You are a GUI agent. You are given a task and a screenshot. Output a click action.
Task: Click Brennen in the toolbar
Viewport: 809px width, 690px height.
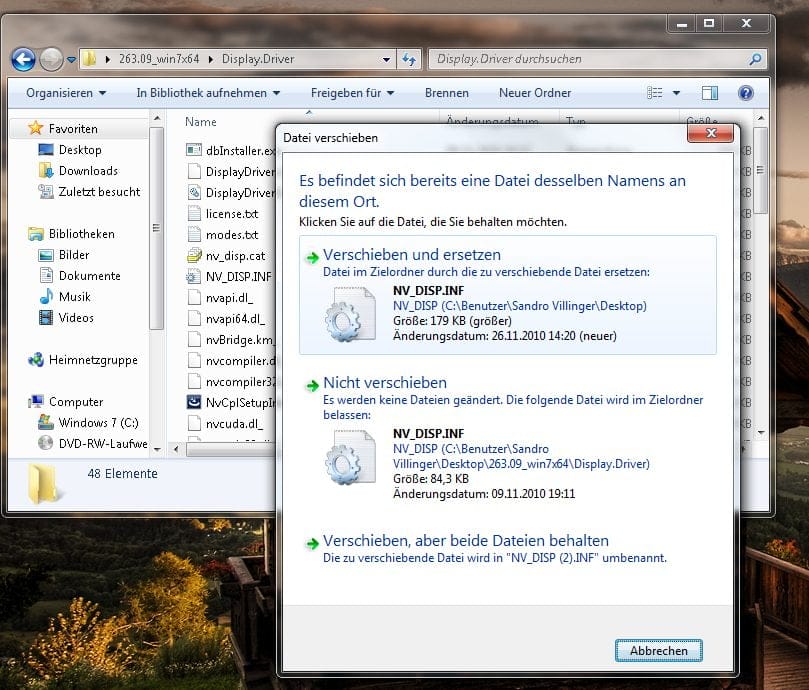[446, 93]
